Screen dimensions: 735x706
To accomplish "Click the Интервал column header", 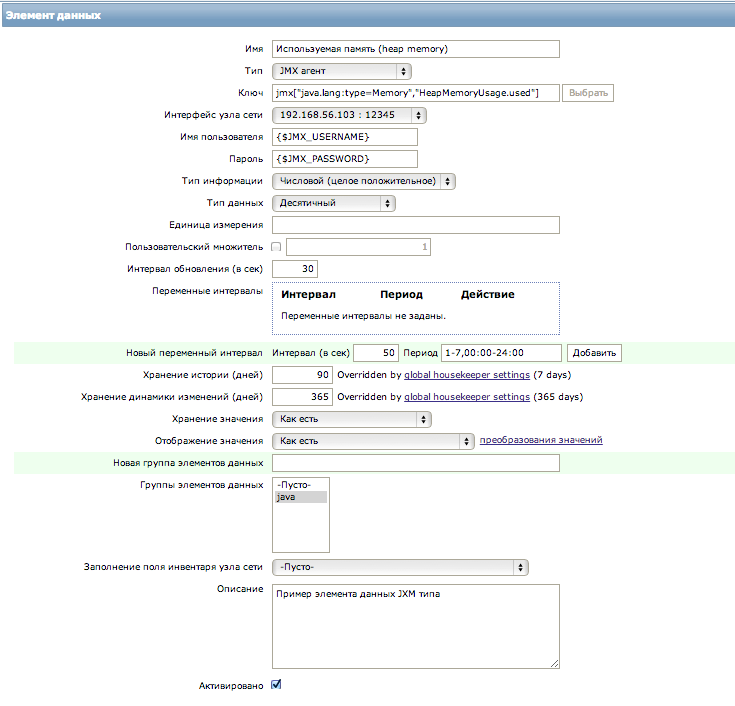I will pyautogui.click(x=308, y=294).
